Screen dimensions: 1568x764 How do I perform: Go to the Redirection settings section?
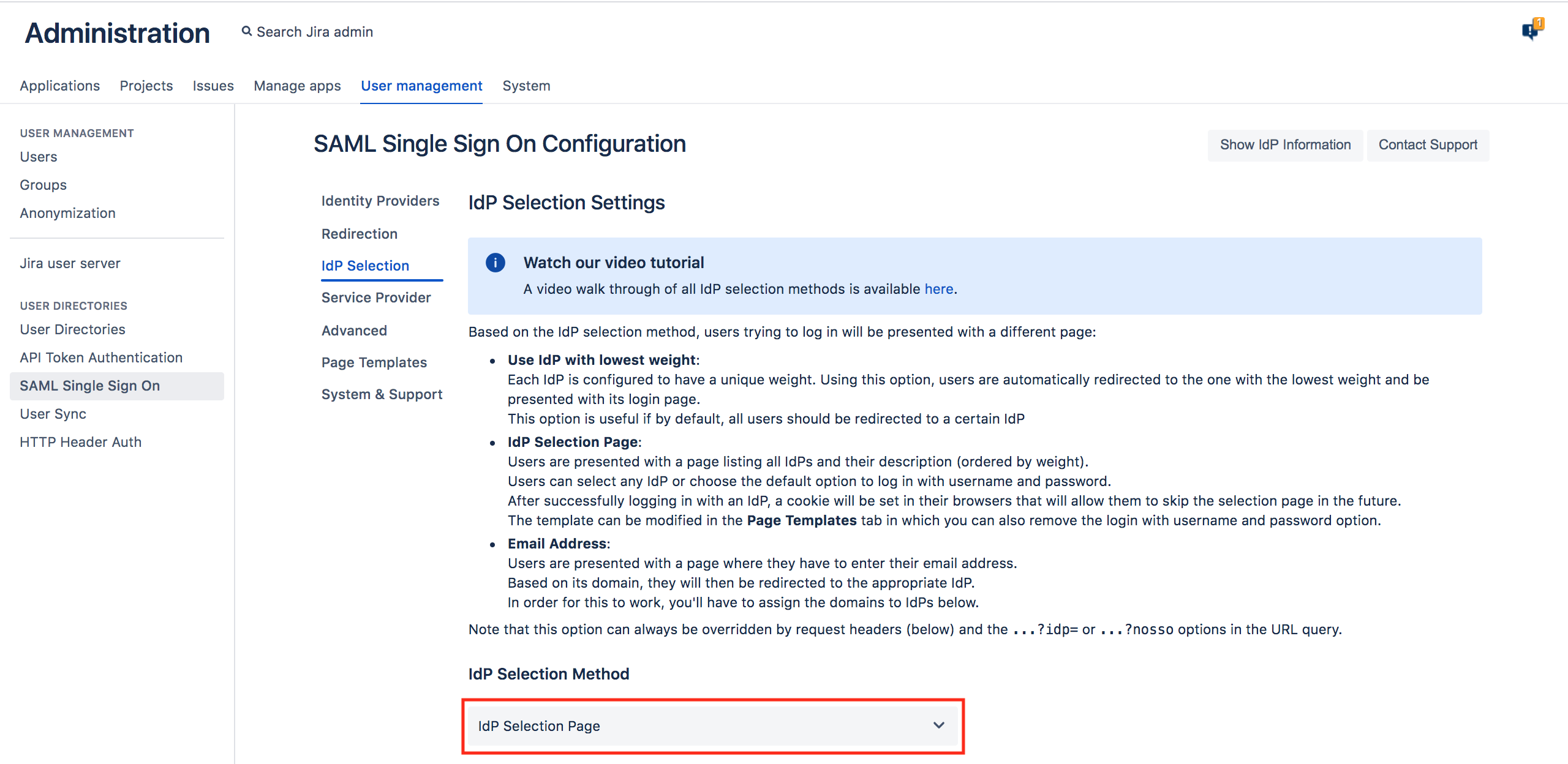pos(359,234)
